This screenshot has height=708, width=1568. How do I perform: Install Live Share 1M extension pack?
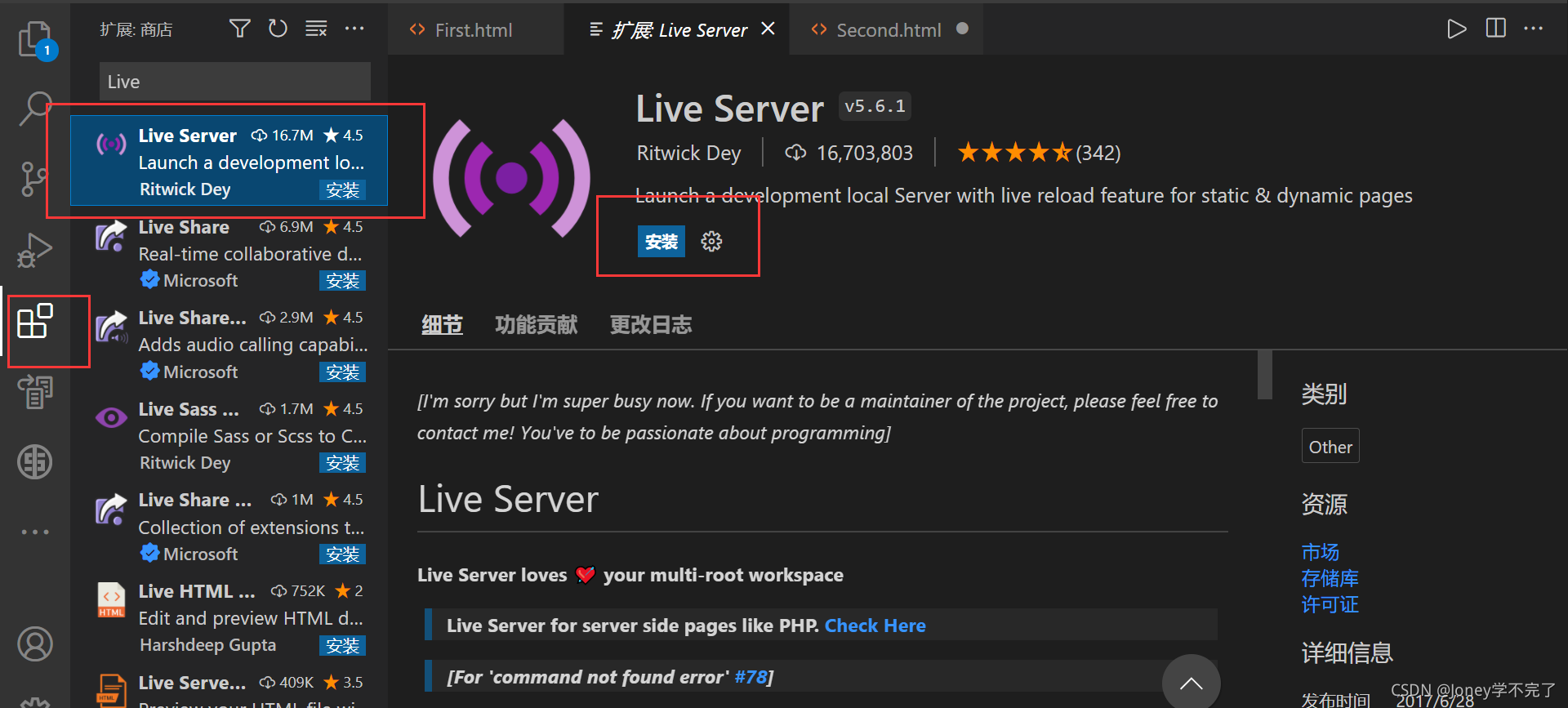(x=342, y=554)
